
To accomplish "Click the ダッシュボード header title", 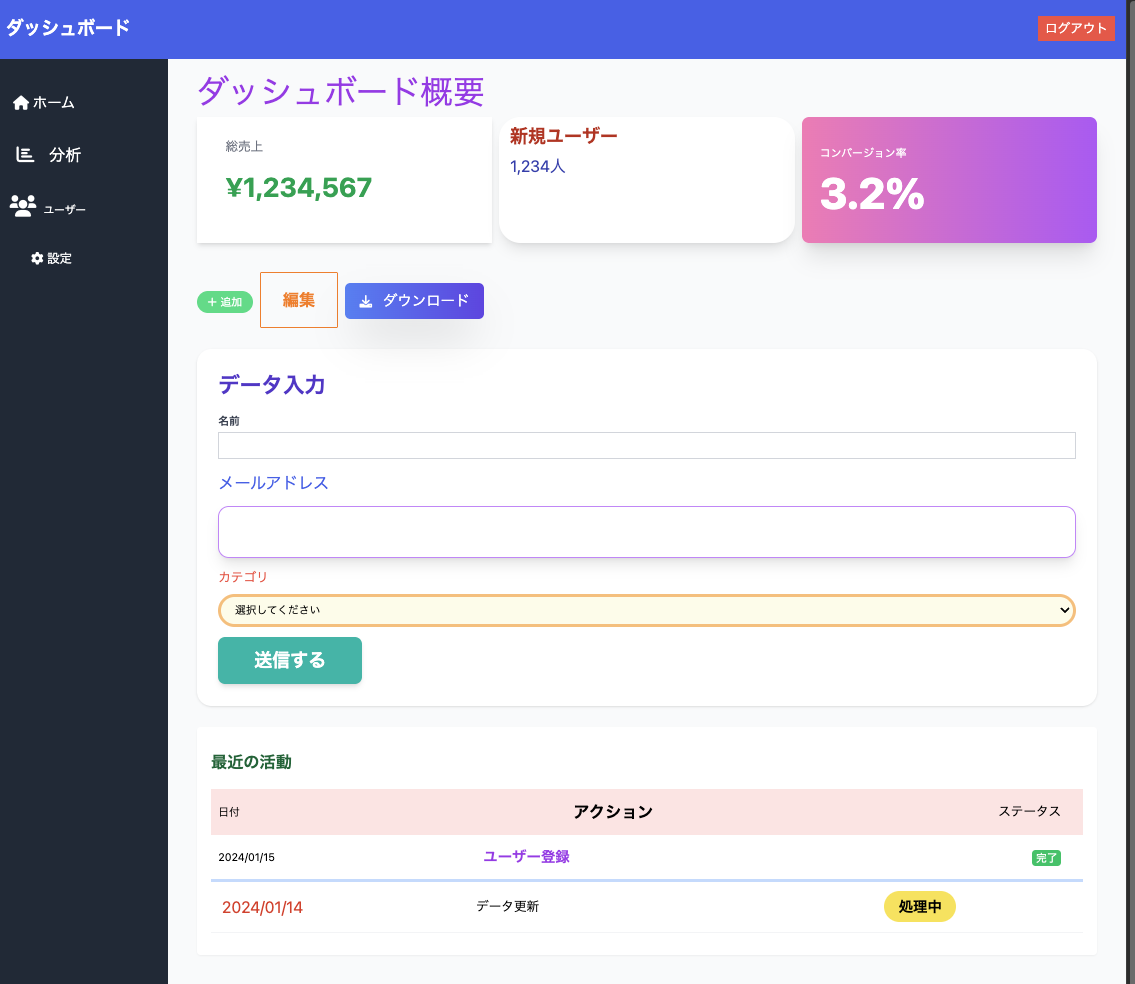I will [68, 28].
